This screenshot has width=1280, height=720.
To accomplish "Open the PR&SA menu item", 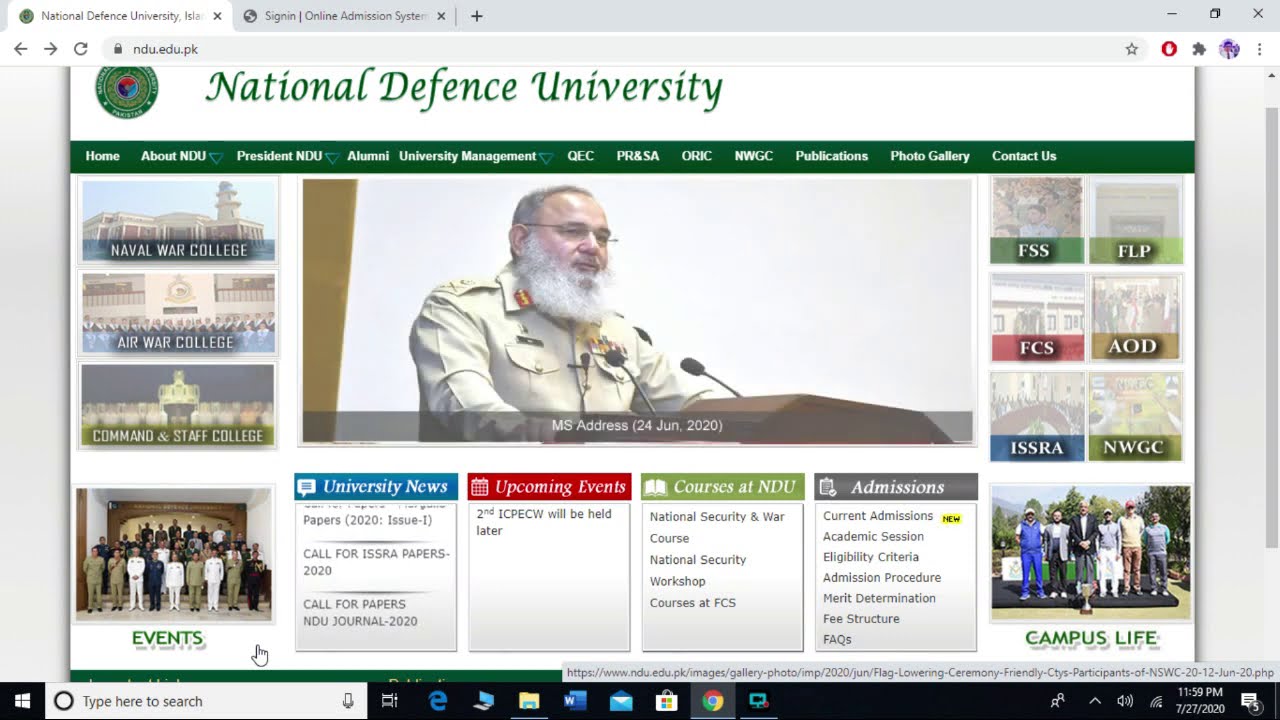I will [x=638, y=156].
